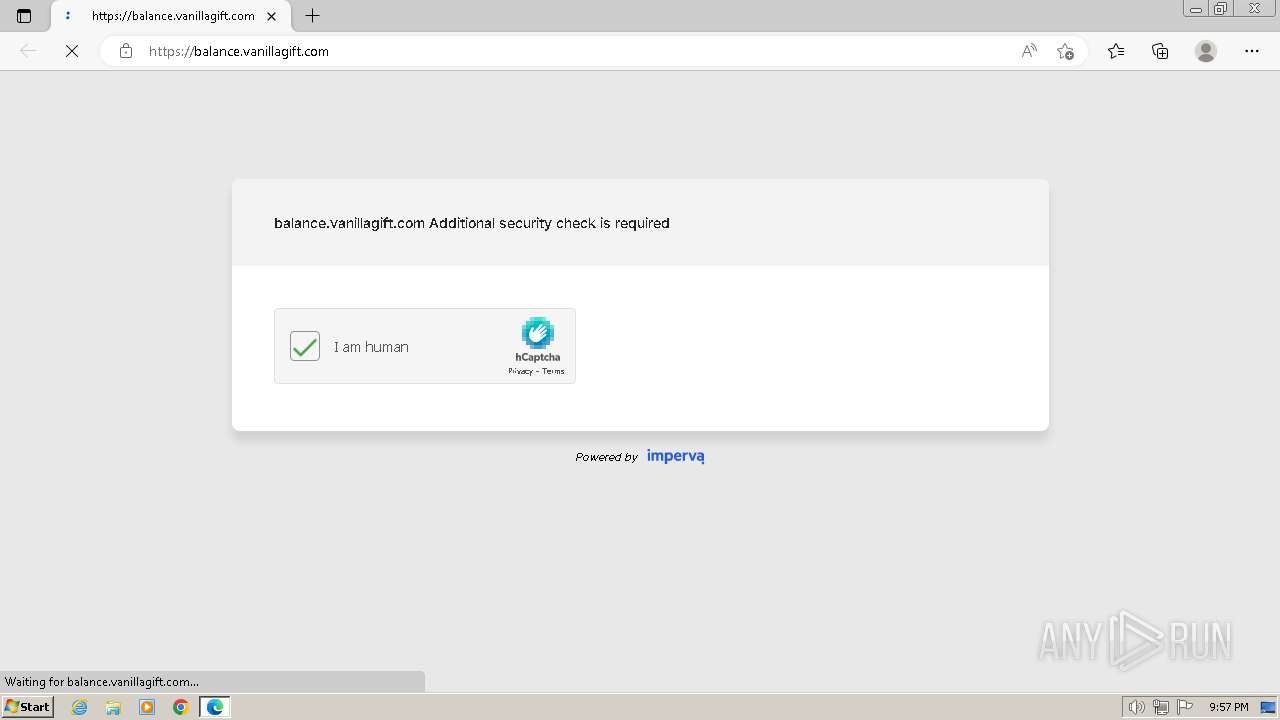The height and width of the screenshot is (720, 1280).
Task: Open the tab actions menu
Action: 24,16
